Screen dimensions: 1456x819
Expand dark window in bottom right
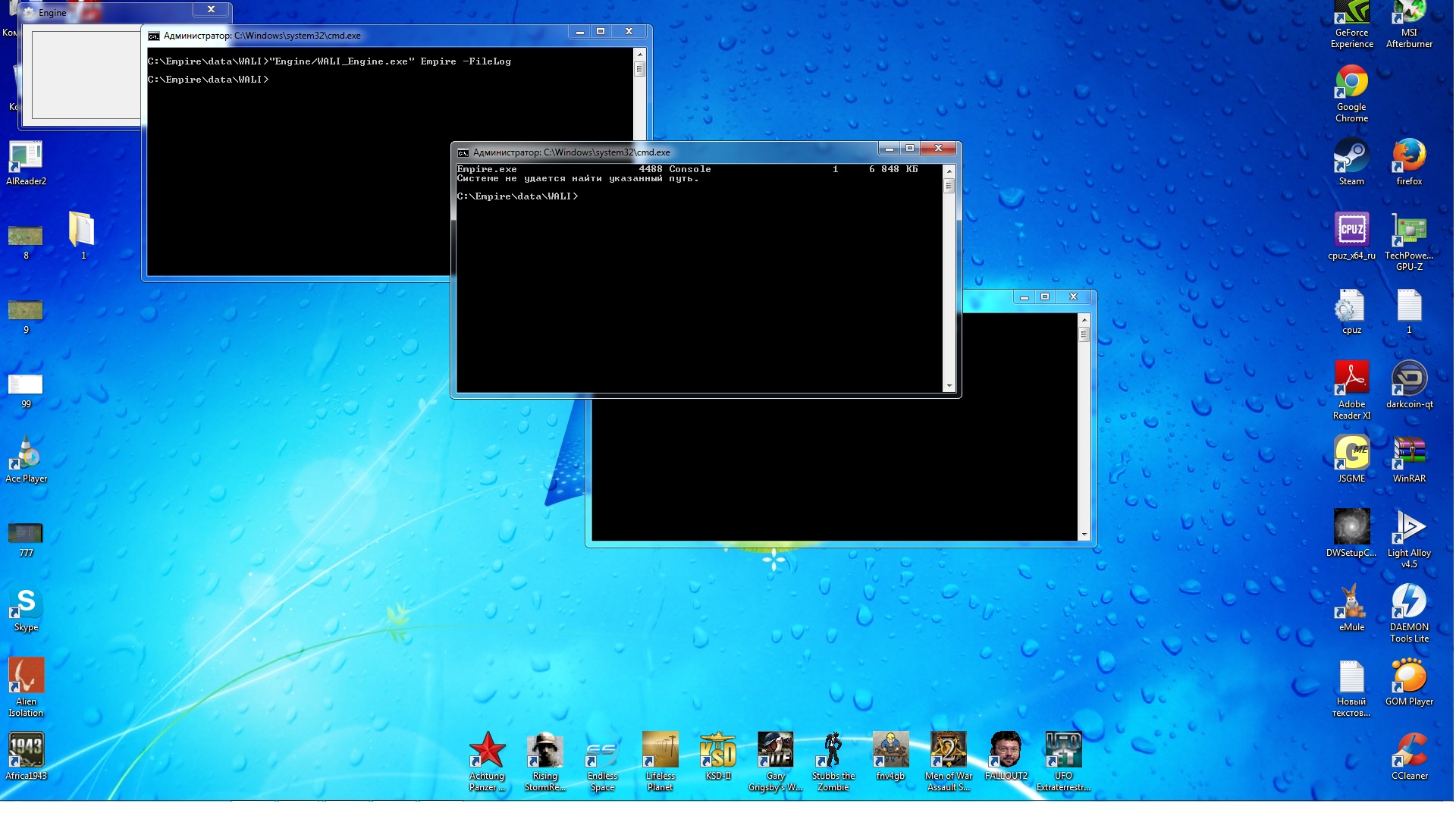click(x=1045, y=297)
